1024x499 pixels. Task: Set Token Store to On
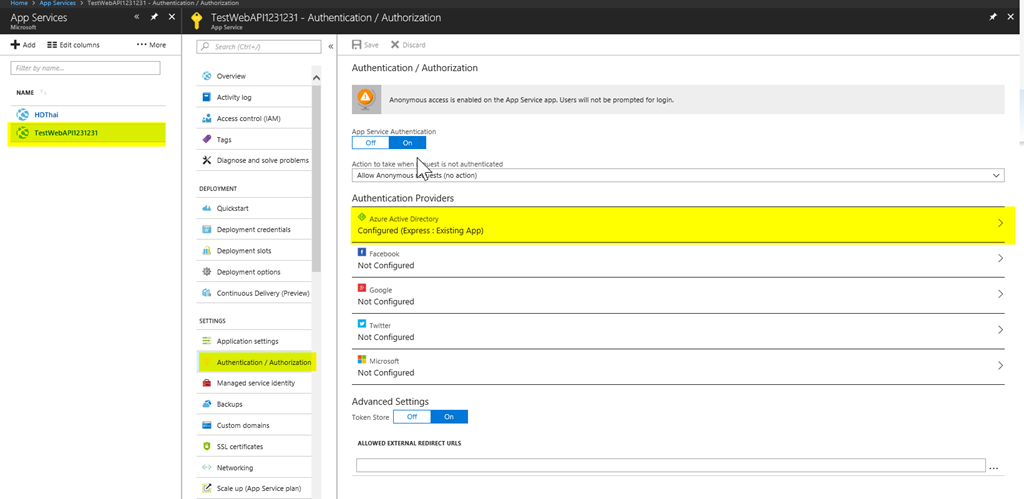[x=449, y=416]
